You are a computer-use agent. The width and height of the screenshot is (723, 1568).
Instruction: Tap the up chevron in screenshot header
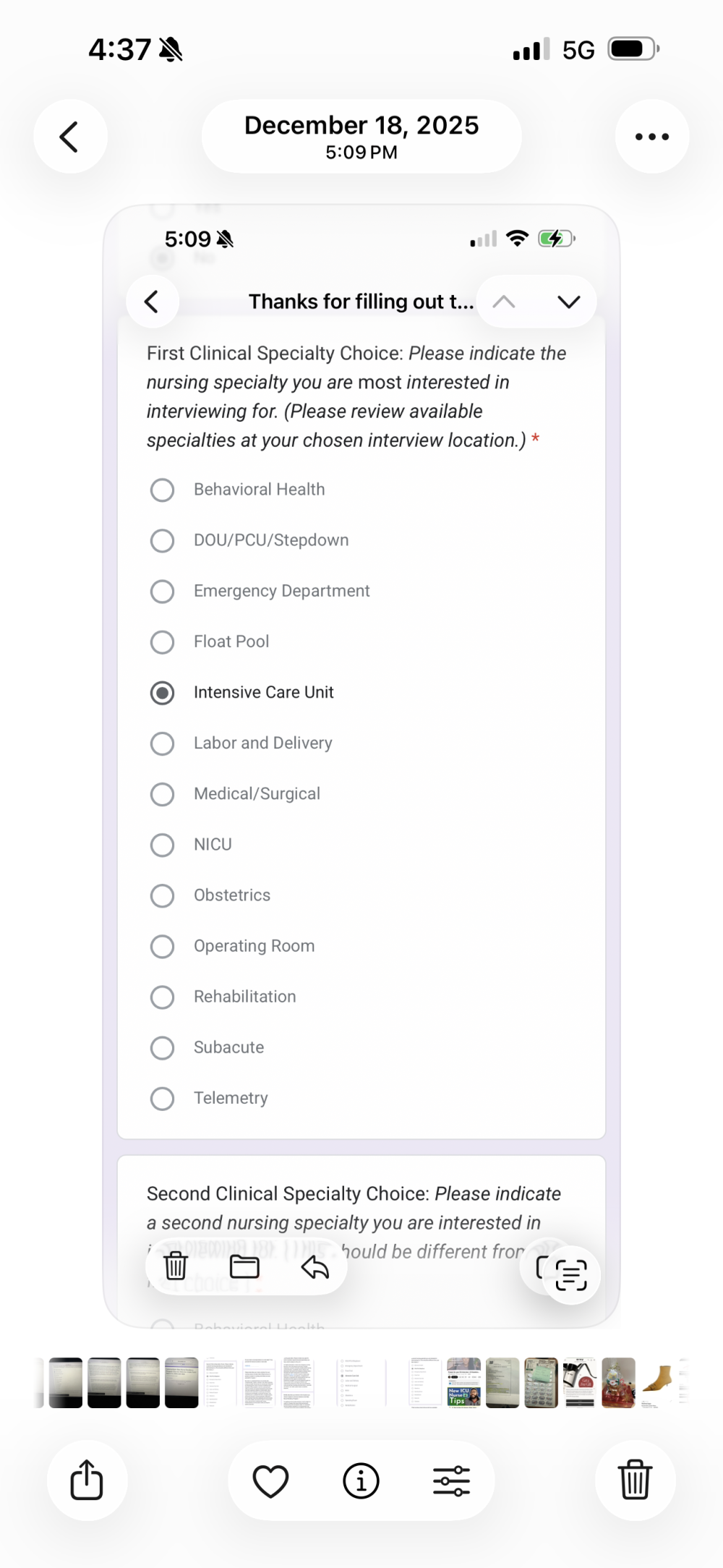[x=504, y=302]
